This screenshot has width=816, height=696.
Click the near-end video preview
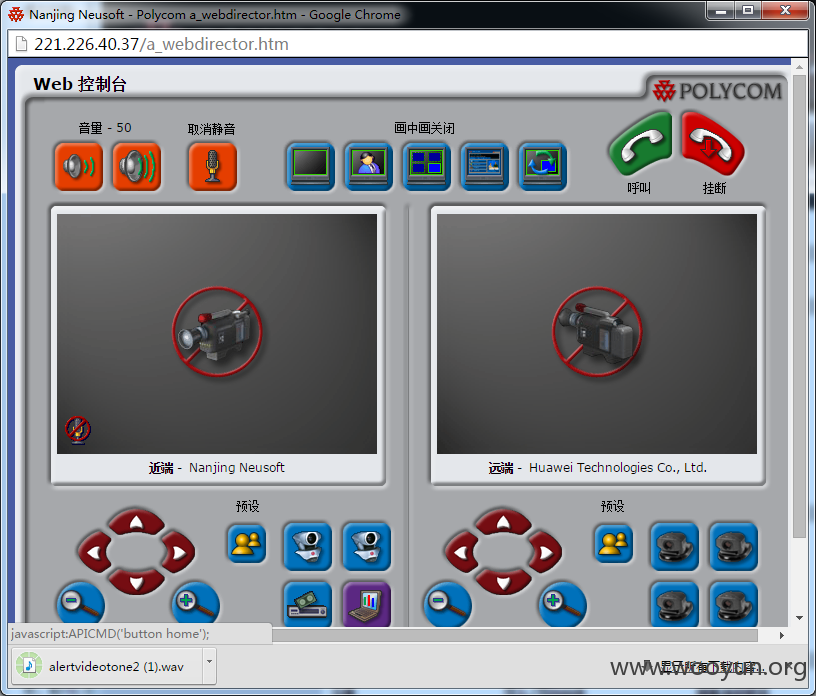coord(217,334)
